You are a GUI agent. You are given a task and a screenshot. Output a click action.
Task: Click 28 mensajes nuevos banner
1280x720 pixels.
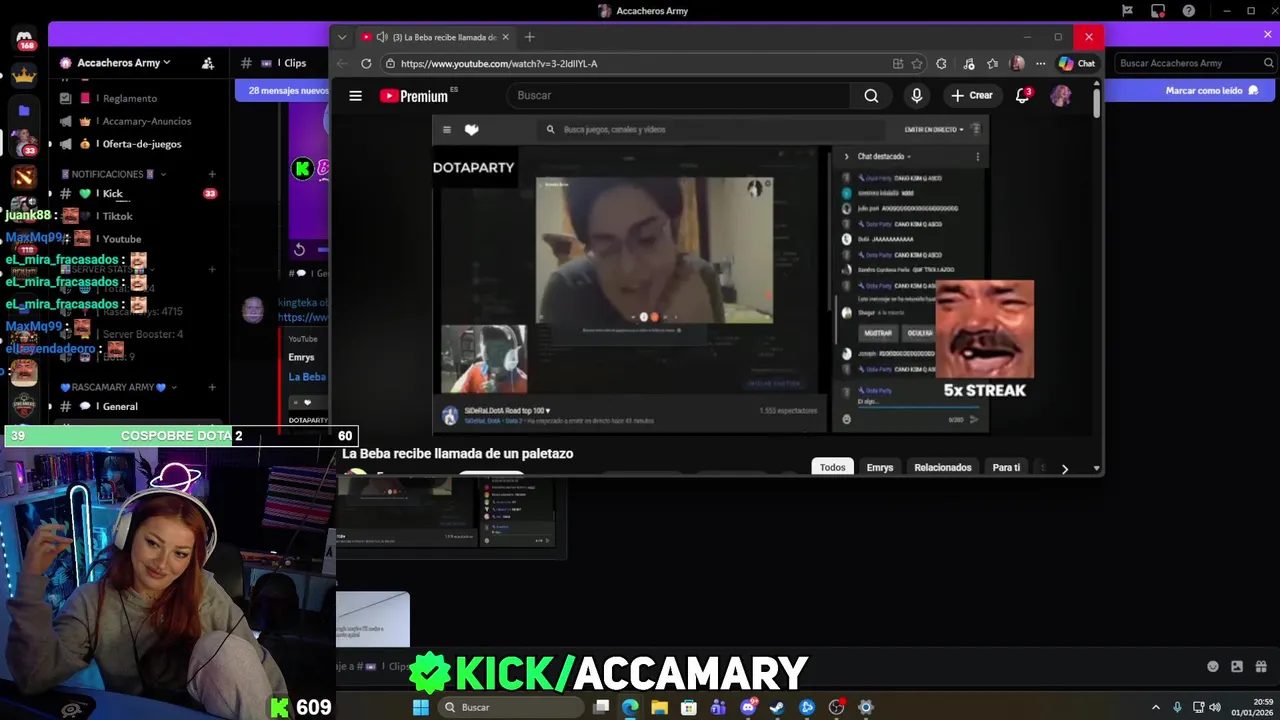click(288, 90)
